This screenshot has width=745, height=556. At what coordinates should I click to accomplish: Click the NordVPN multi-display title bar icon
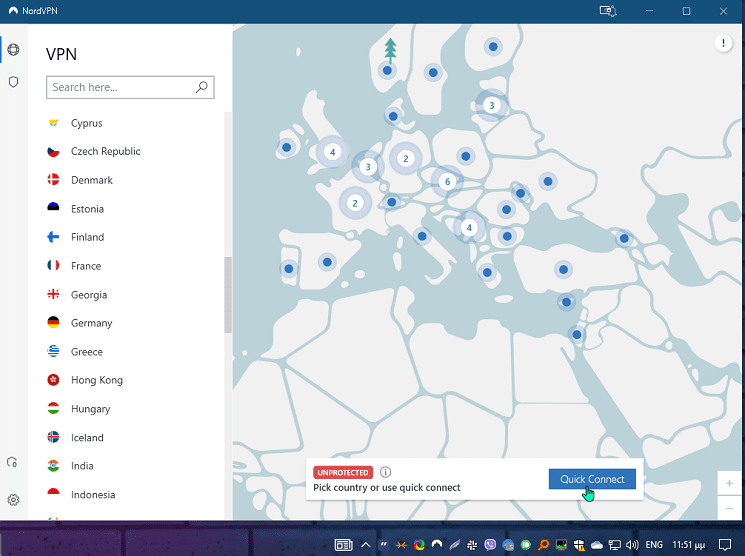point(608,10)
